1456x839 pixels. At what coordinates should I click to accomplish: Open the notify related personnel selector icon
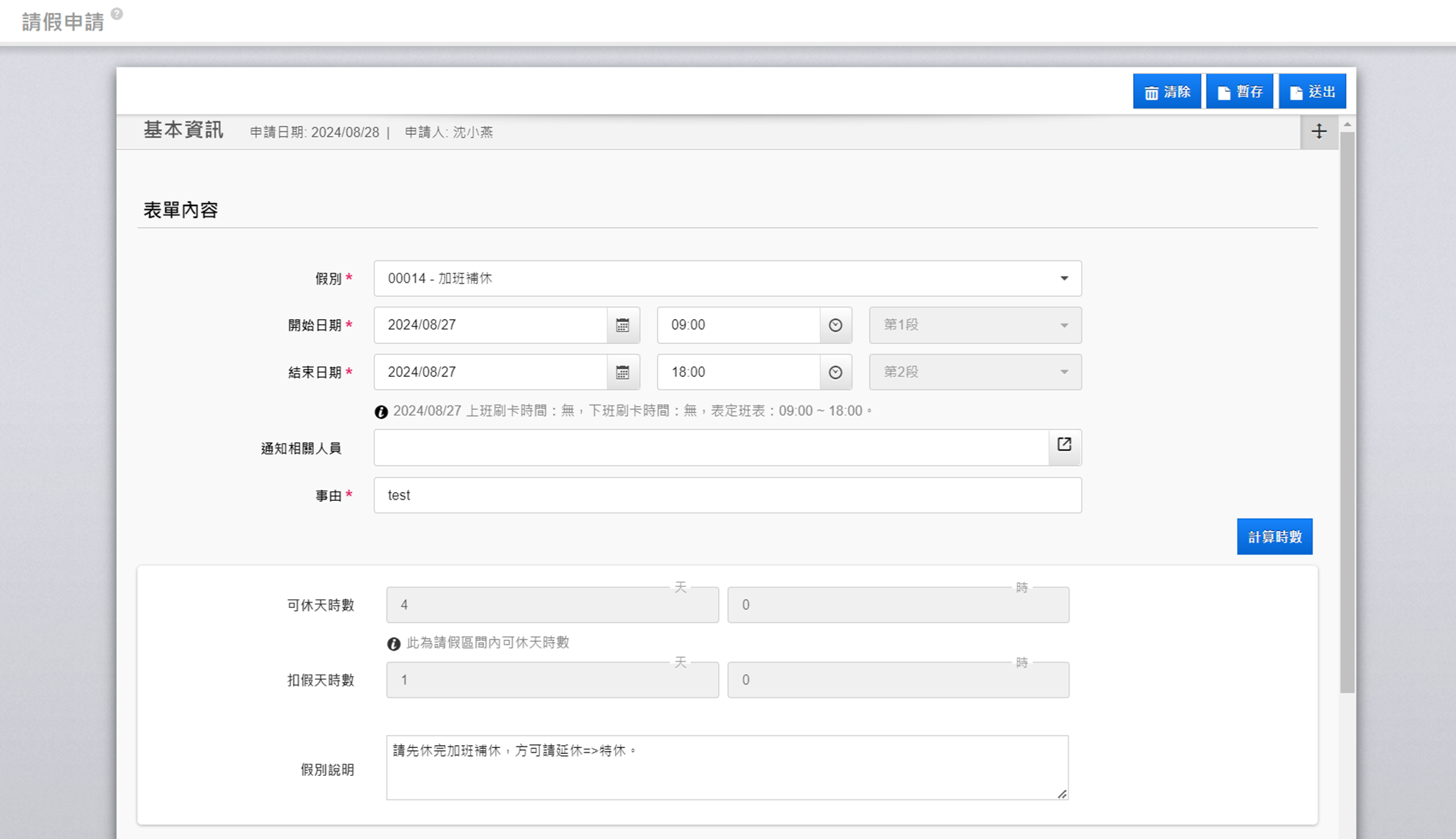[1064, 444]
